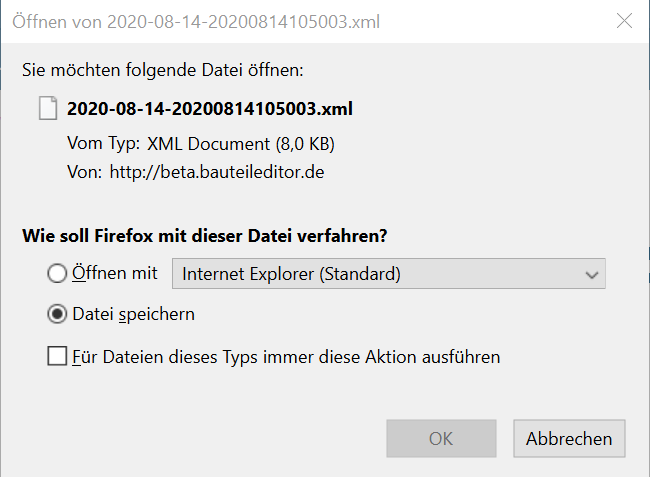This screenshot has width=650, height=477.
Task: Click the "Öffnen mit" label text
Action: (115, 274)
